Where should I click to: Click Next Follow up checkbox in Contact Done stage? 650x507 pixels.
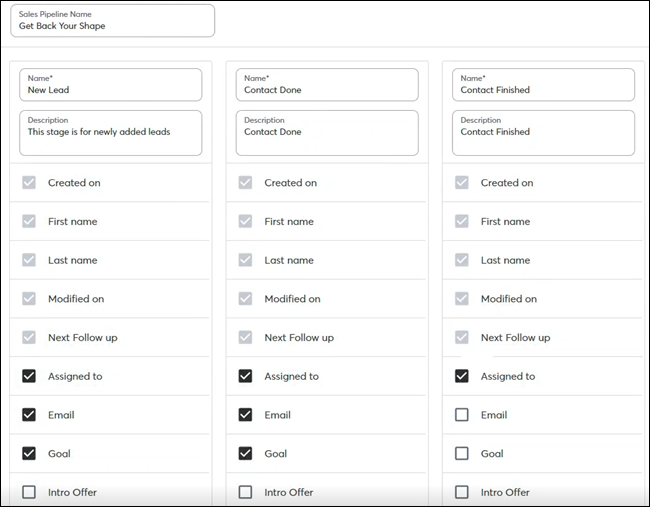click(245, 337)
